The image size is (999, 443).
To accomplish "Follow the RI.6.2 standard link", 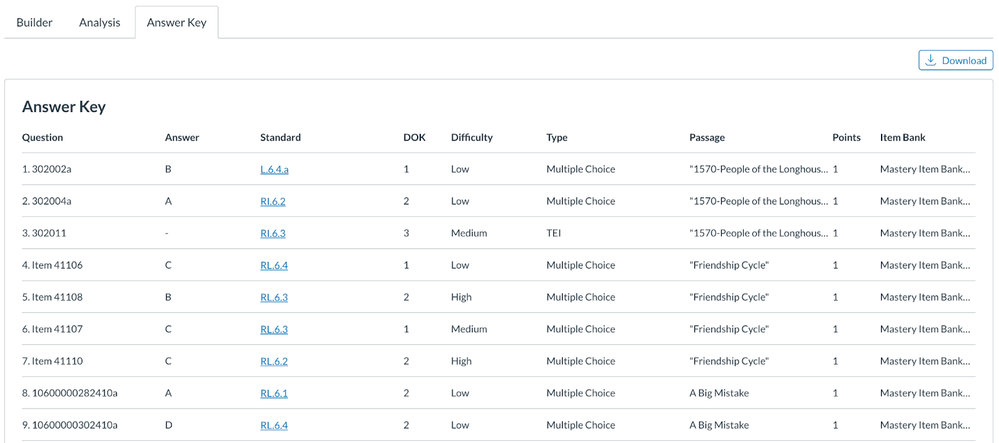I will point(273,201).
